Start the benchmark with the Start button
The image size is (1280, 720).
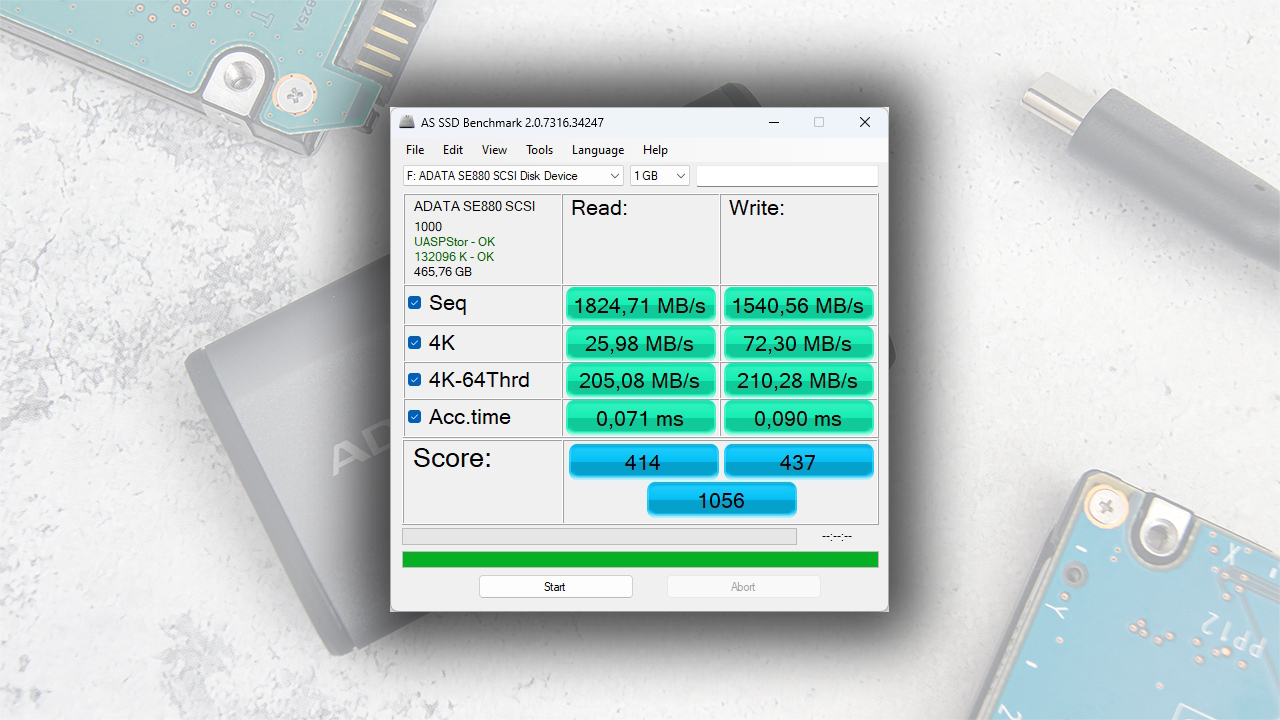tap(555, 587)
